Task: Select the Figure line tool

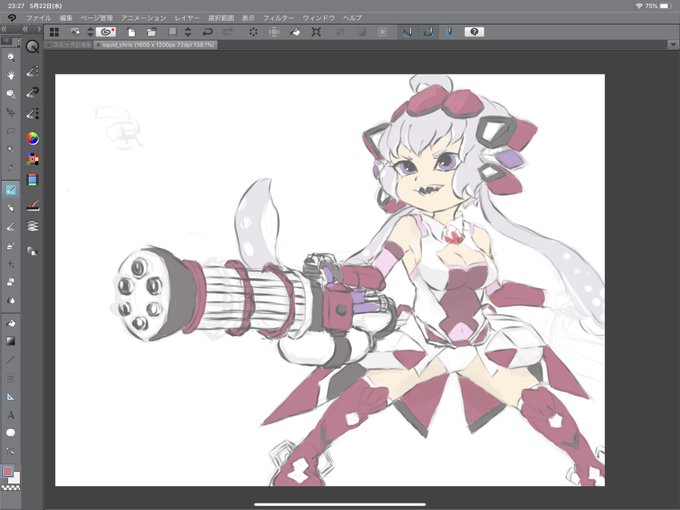Action: tap(11, 360)
